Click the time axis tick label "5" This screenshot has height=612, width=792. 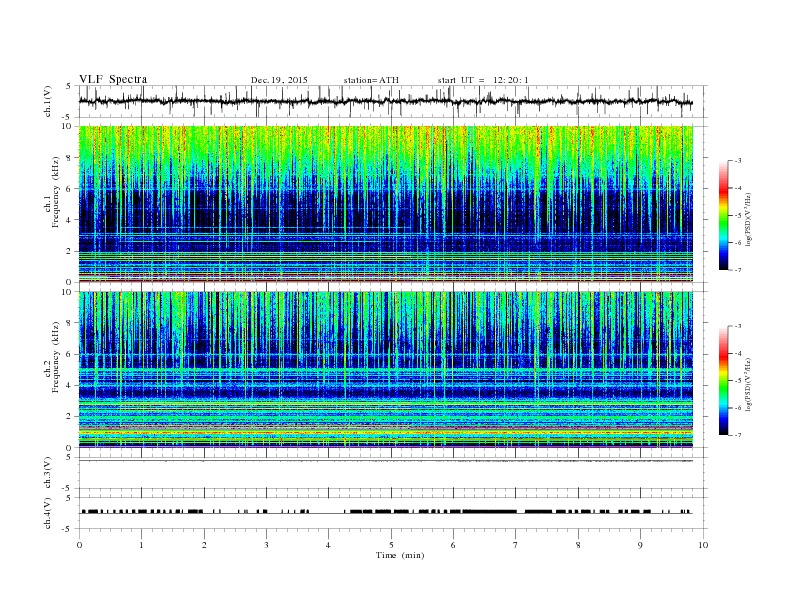click(391, 545)
